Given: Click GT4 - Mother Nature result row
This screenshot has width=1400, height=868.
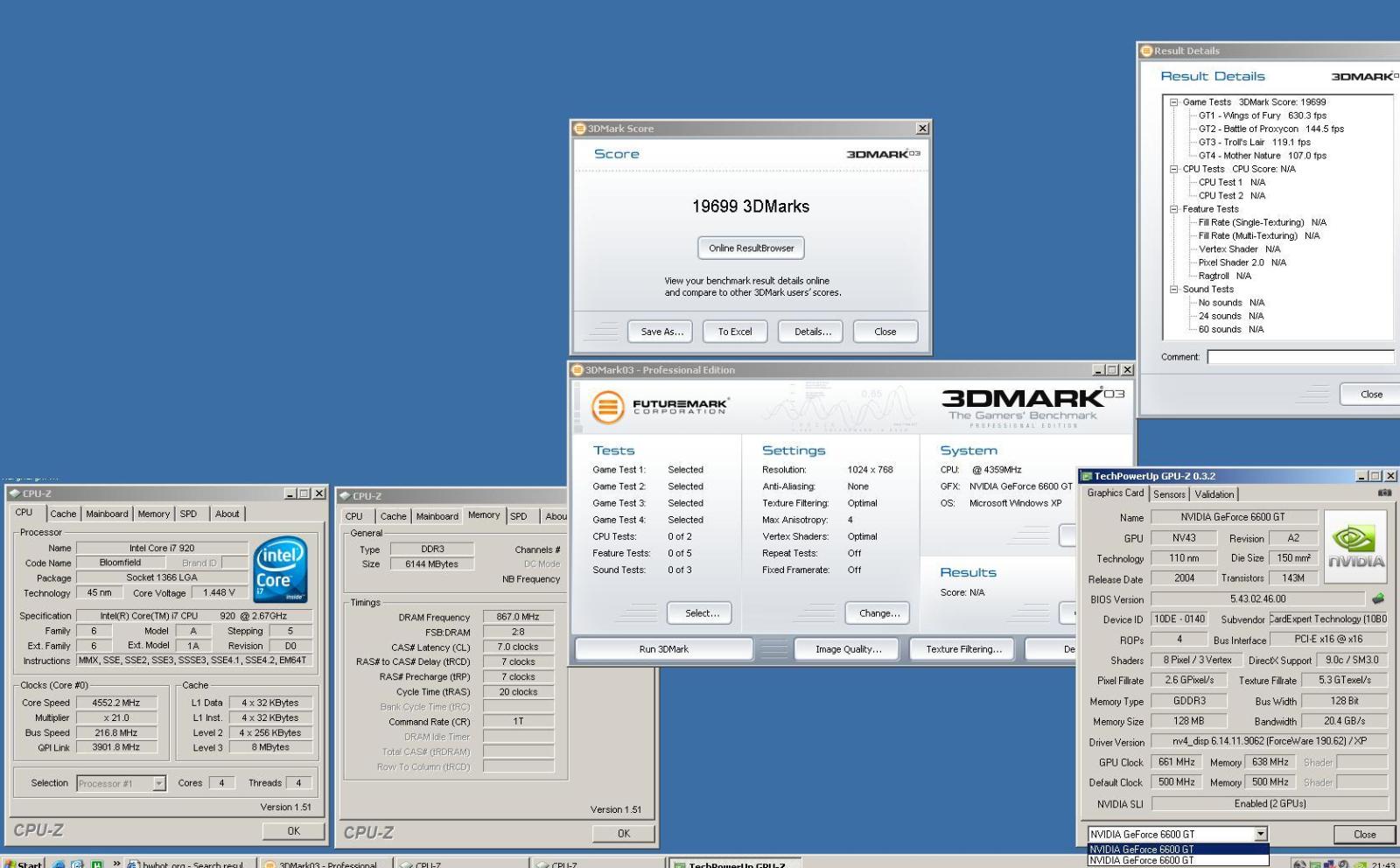Looking at the screenshot, I should coord(1262,156).
